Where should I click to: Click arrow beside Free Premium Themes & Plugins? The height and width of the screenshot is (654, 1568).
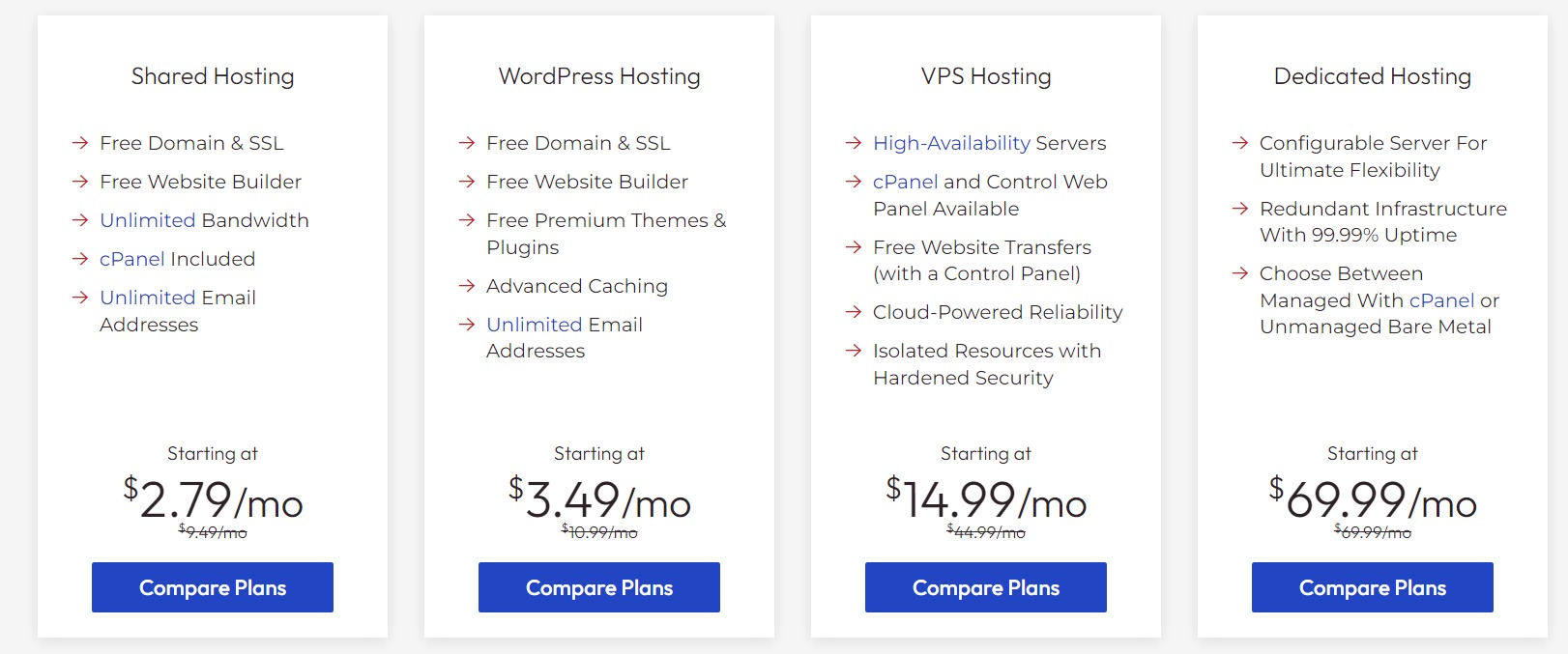tap(467, 220)
